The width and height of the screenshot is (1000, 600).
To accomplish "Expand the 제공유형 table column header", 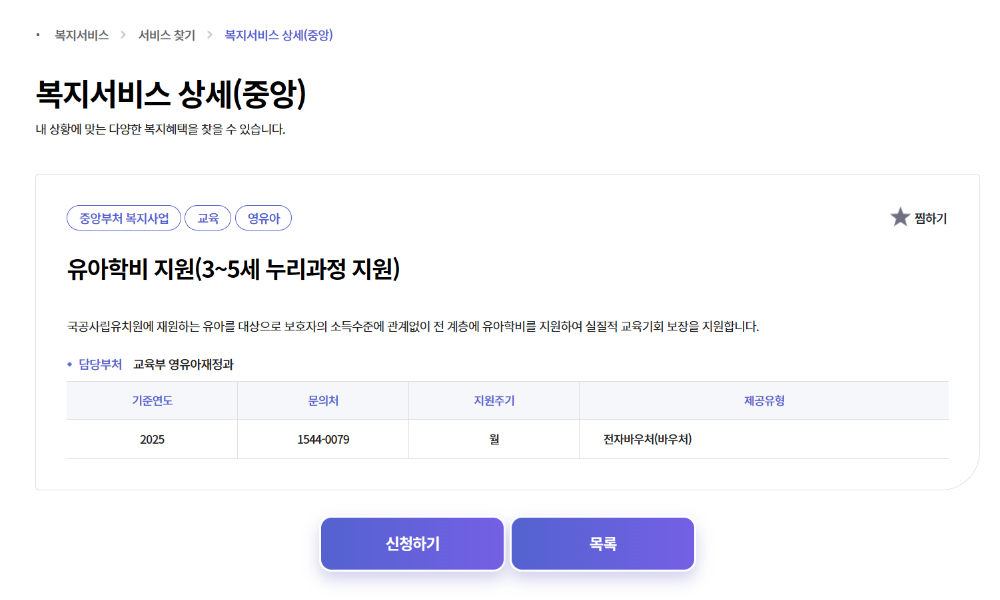I will [x=765, y=400].
